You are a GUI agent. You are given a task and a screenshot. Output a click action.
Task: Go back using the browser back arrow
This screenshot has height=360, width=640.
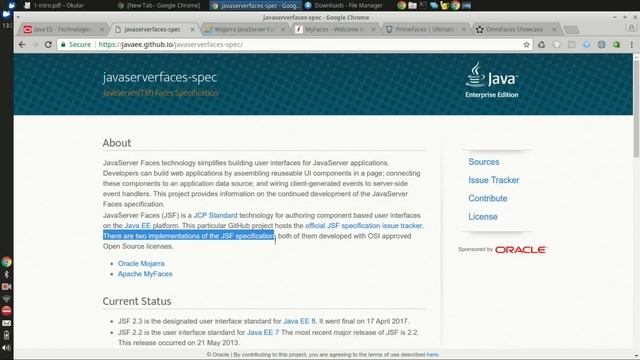[x=22, y=44]
